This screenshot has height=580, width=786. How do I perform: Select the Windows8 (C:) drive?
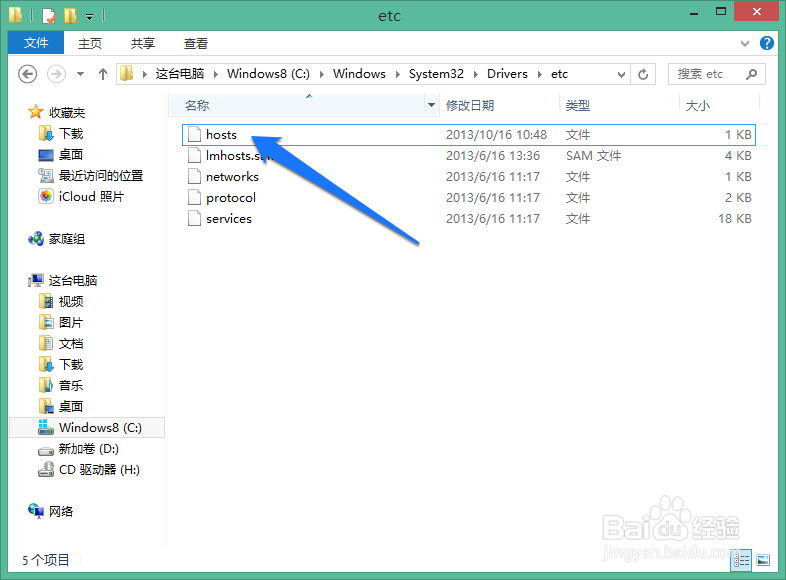coord(87,428)
